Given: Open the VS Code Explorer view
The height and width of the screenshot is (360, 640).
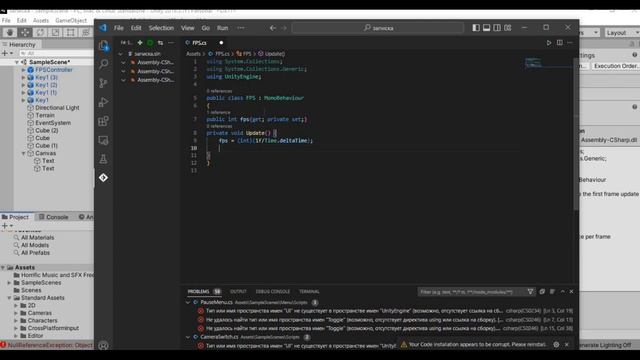Looking at the screenshot, I should [x=104, y=45].
